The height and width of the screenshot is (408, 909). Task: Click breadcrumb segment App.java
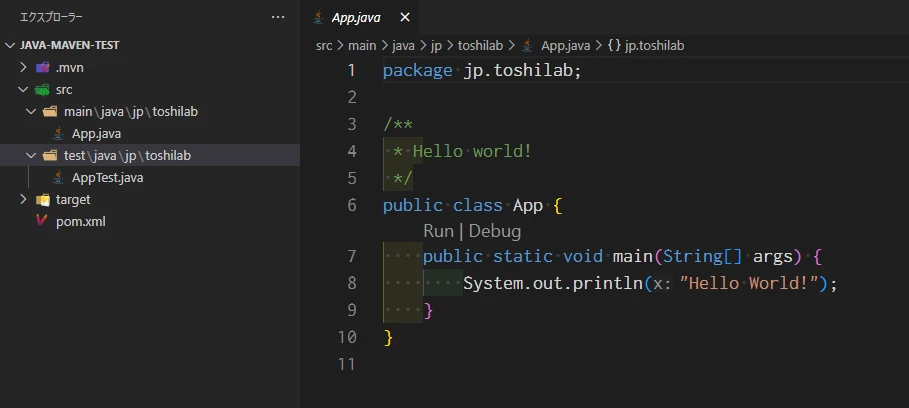click(566, 45)
